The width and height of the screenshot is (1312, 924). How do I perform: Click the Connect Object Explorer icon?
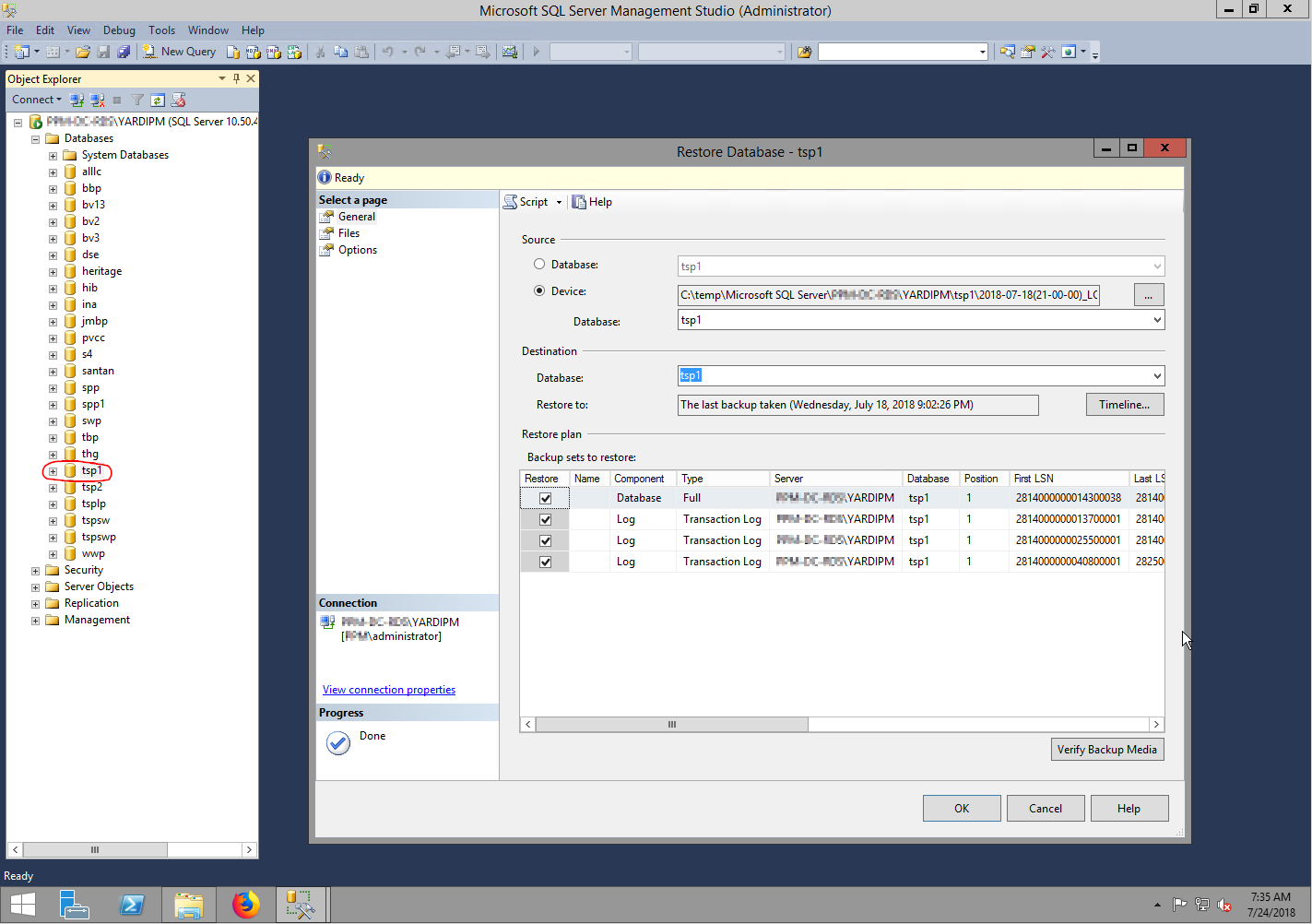(77, 100)
